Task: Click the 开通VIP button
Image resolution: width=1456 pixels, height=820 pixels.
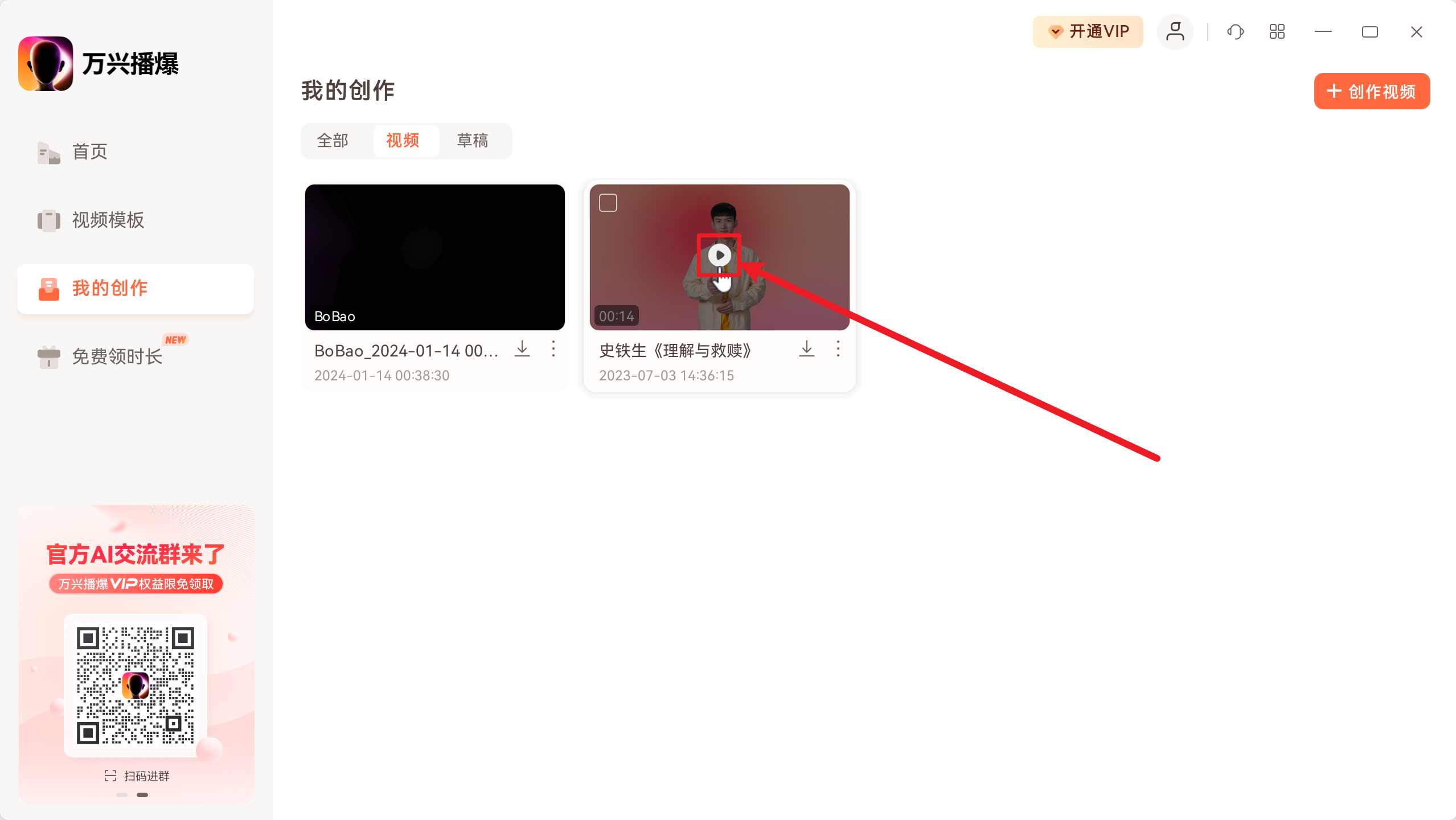Action: 1088,32
